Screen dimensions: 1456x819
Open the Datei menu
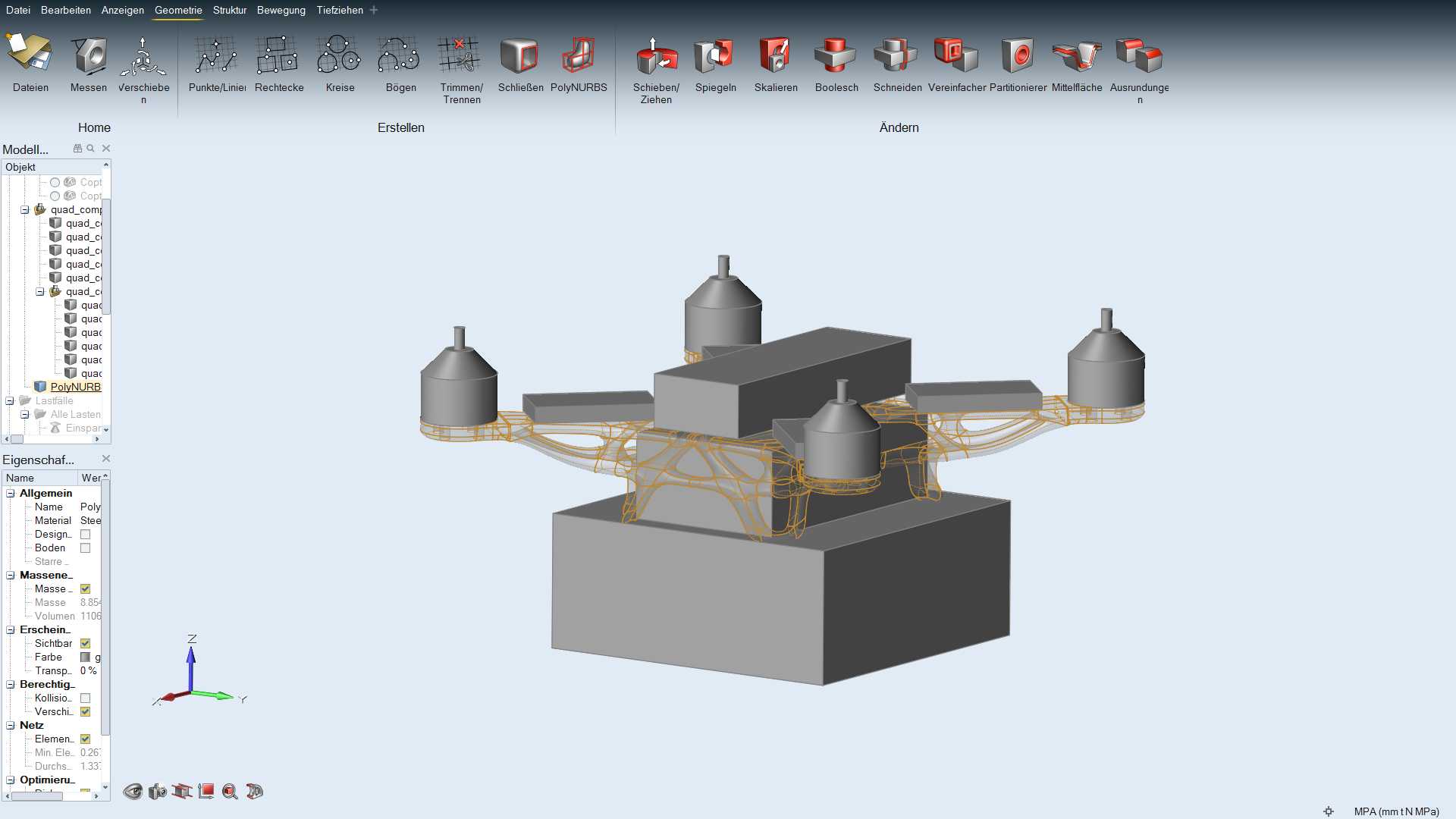coord(18,10)
